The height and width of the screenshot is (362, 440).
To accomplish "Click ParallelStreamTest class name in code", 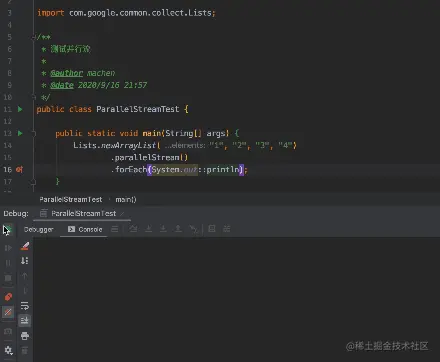I will point(138,109).
